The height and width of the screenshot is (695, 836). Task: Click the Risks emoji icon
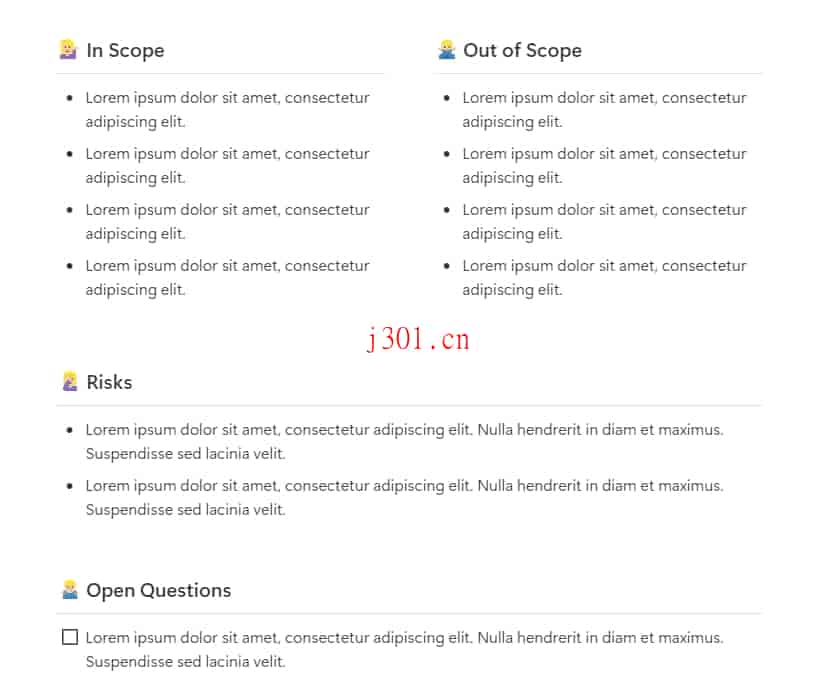tap(70, 382)
